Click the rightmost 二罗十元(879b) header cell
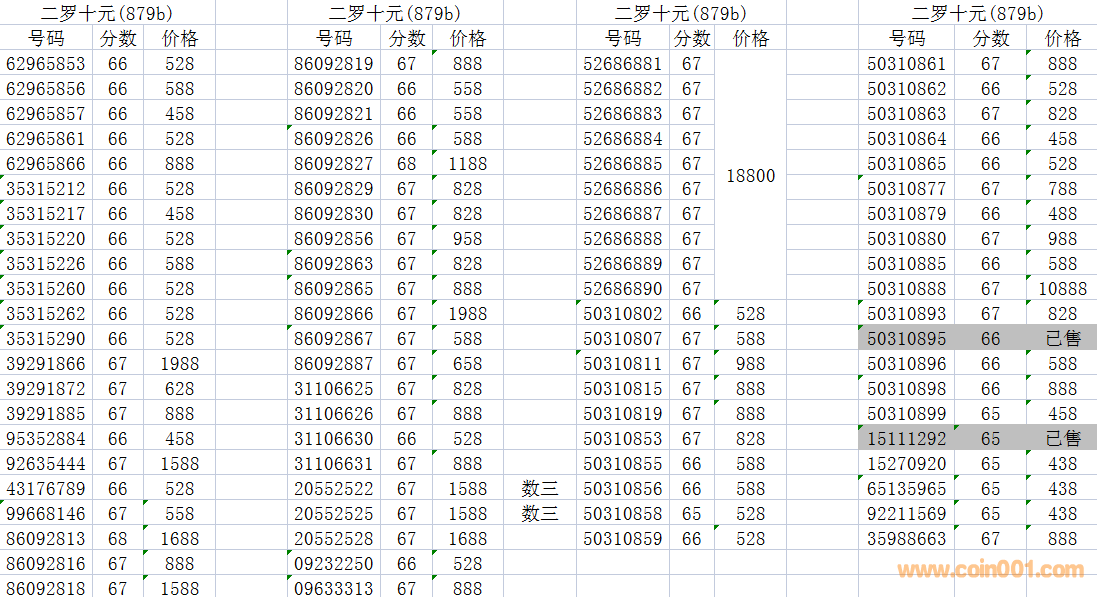Screen dimensions: 1097x597 977,13
